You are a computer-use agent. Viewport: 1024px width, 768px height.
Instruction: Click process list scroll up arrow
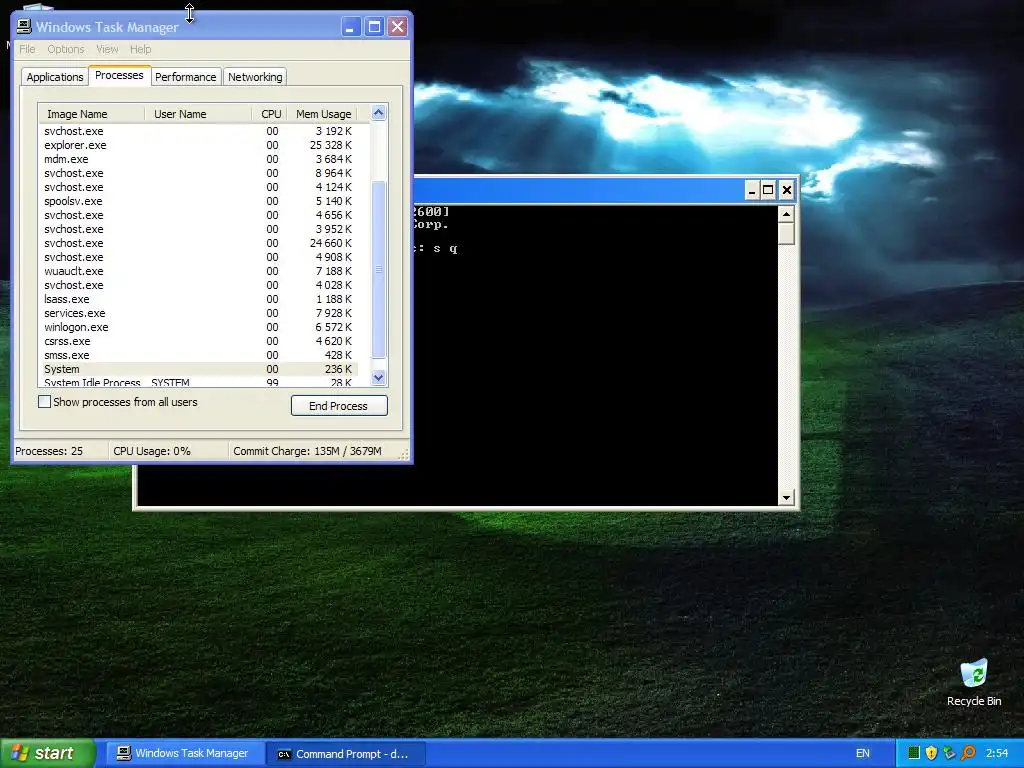[379, 113]
